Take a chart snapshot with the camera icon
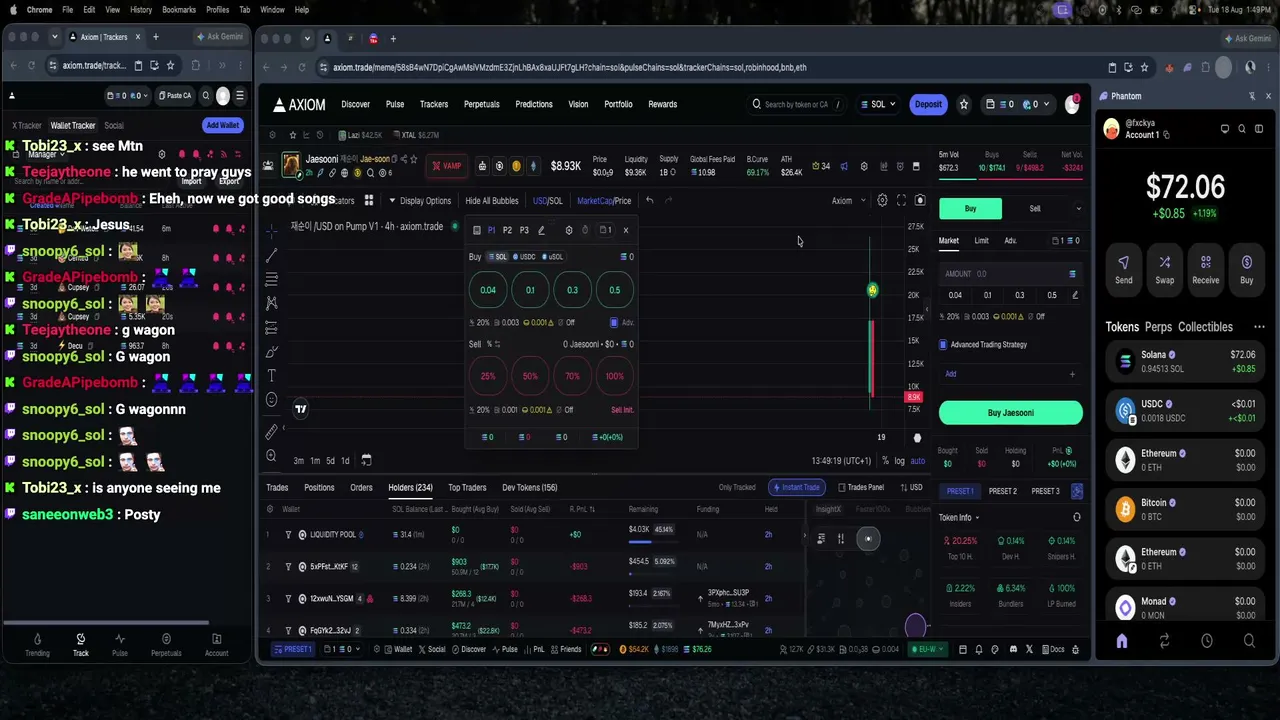The width and height of the screenshot is (1280, 720). tap(920, 200)
